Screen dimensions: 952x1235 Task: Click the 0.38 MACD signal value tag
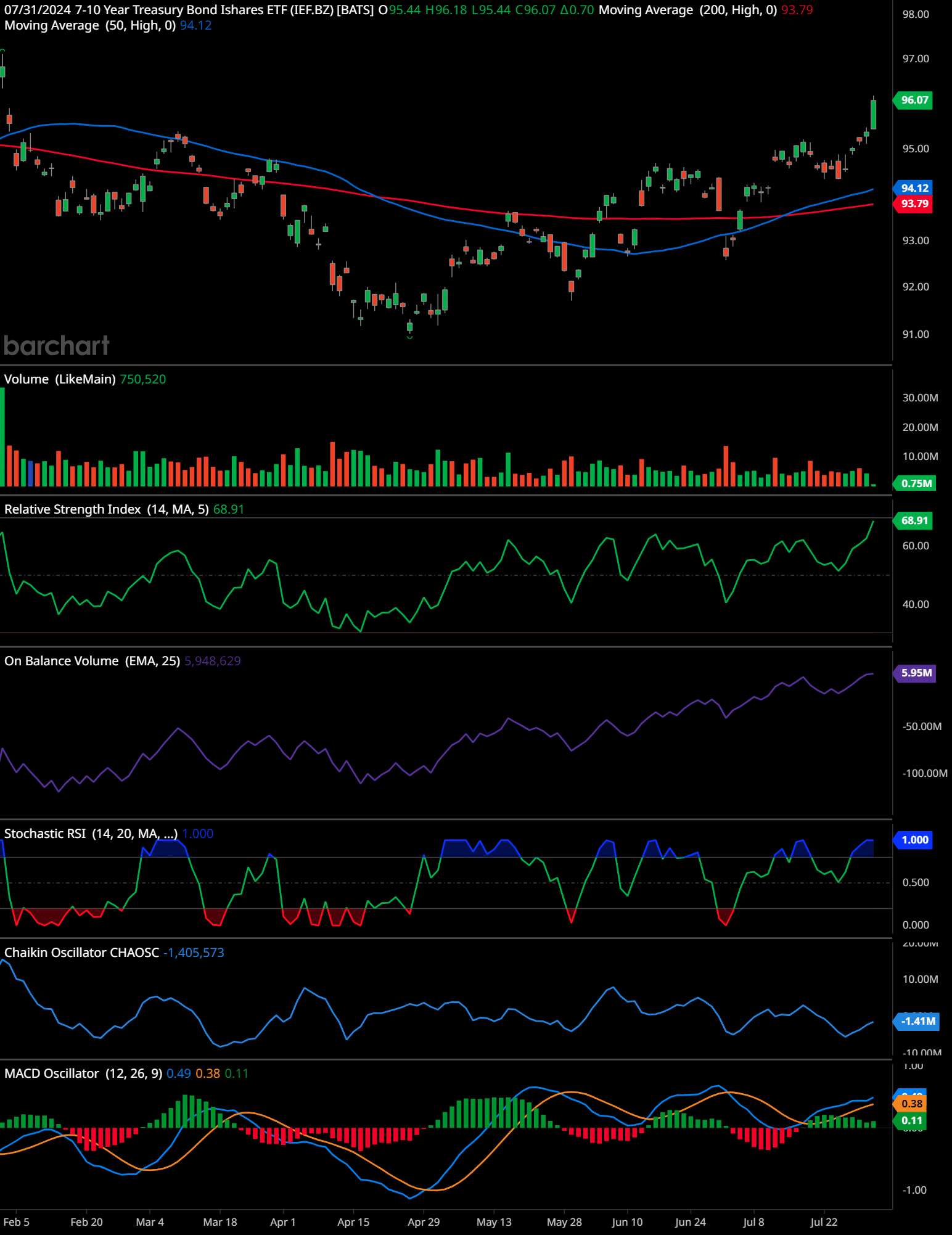tap(911, 1104)
